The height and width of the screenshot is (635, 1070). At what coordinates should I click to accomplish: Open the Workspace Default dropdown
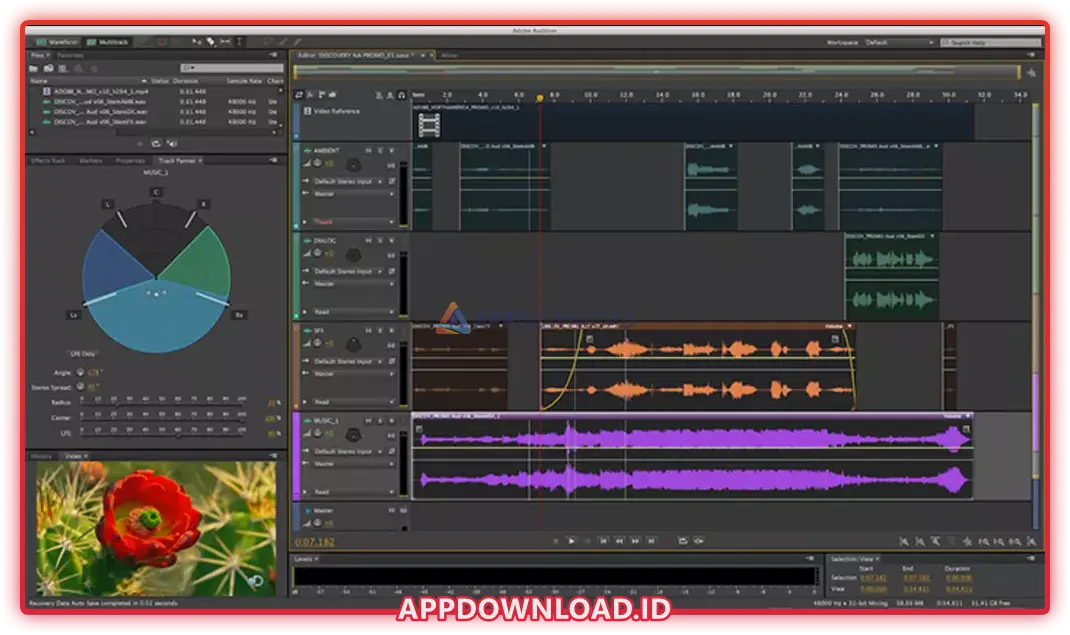tap(899, 43)
